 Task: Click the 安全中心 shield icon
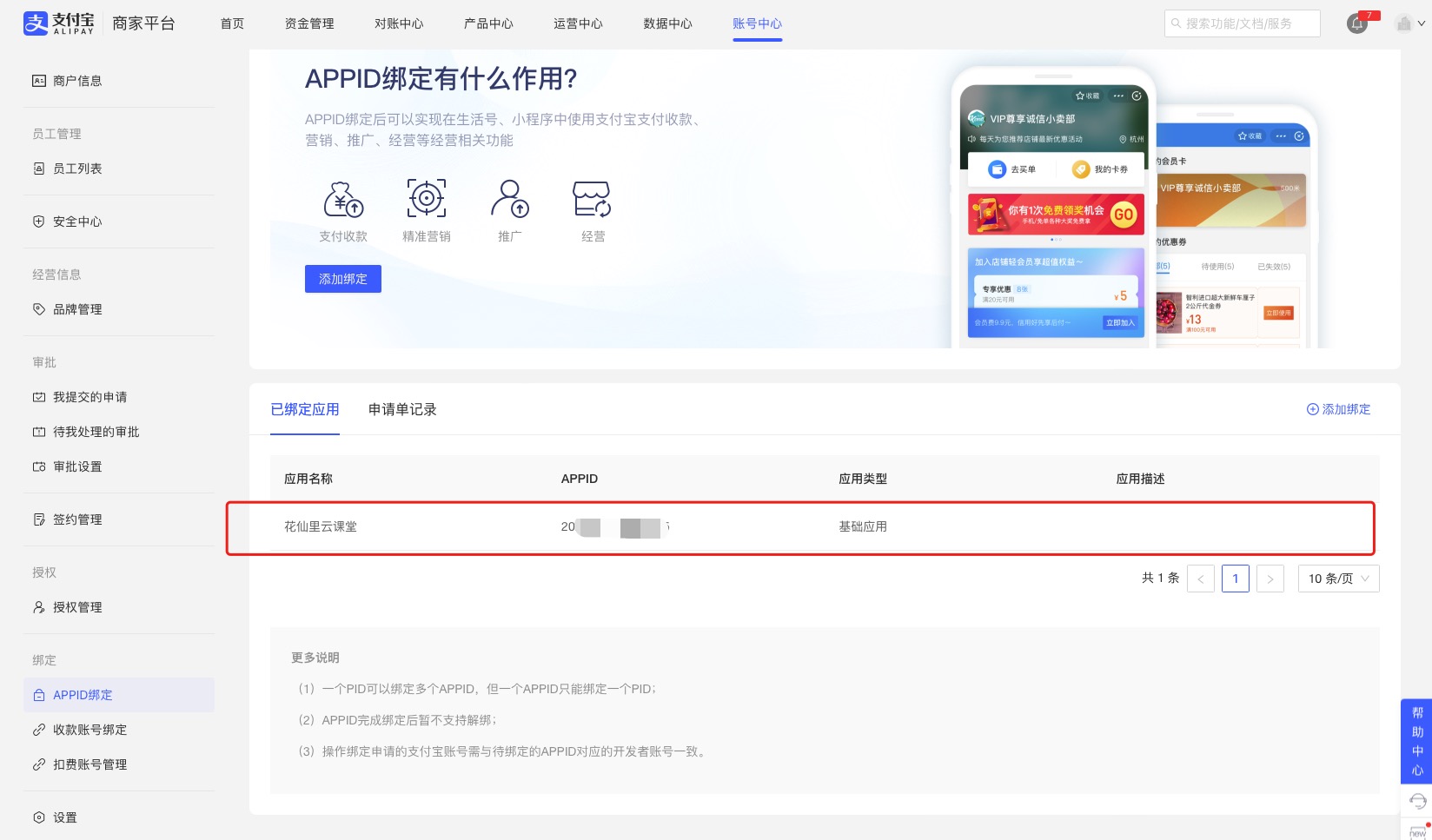39,222
